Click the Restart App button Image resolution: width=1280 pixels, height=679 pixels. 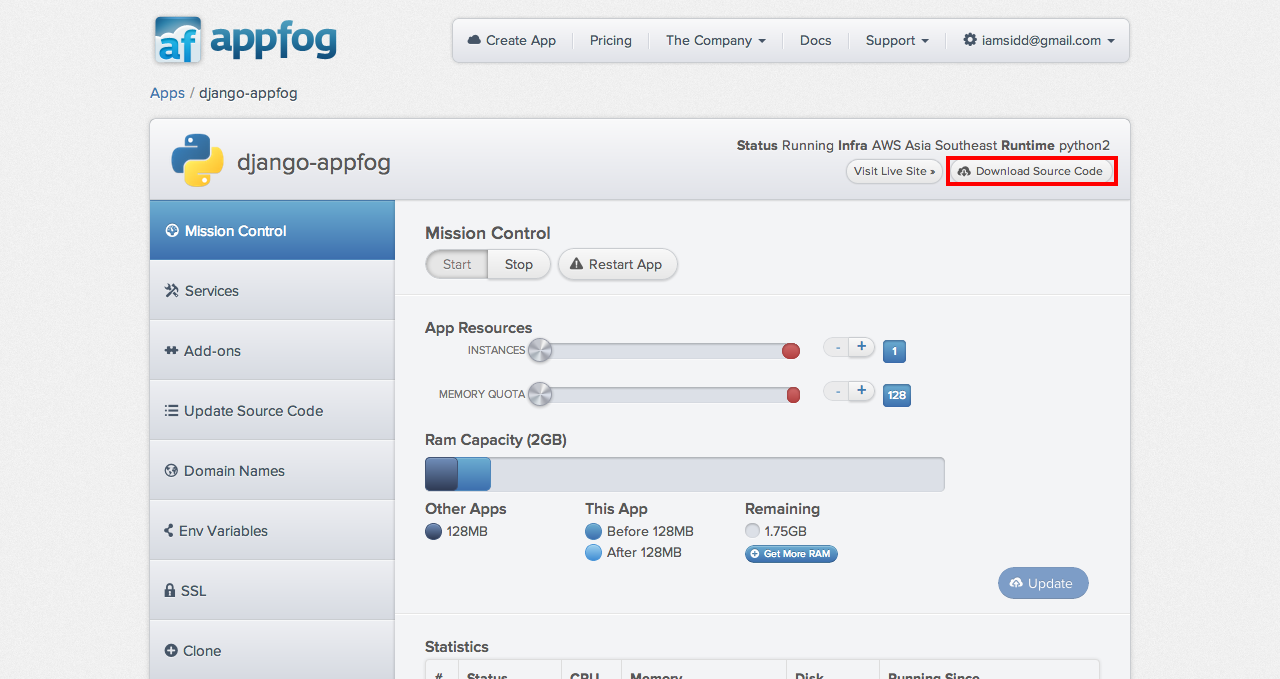coord(617,264)
